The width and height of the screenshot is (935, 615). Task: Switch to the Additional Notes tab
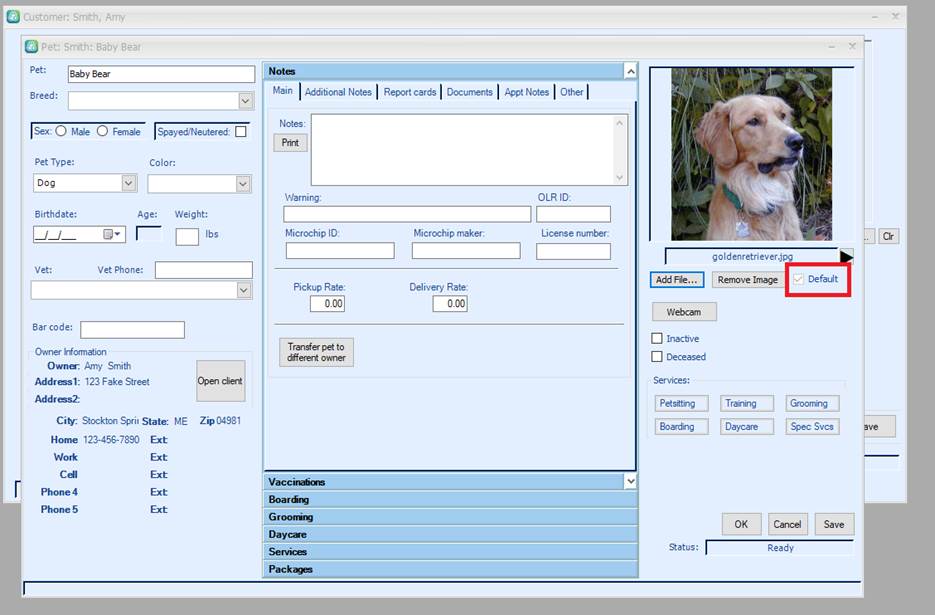[x=338, y=92]
